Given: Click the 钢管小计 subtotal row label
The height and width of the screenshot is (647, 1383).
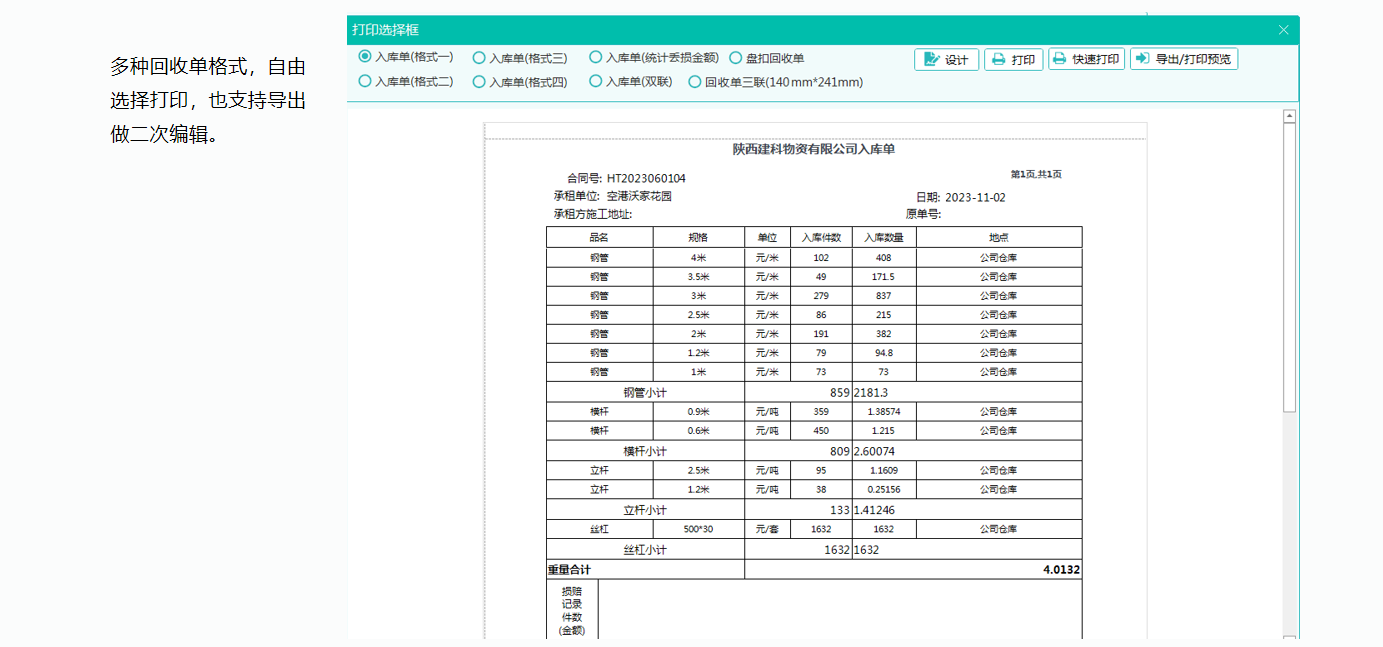Looking at the screenshot, I should (645, 393).
